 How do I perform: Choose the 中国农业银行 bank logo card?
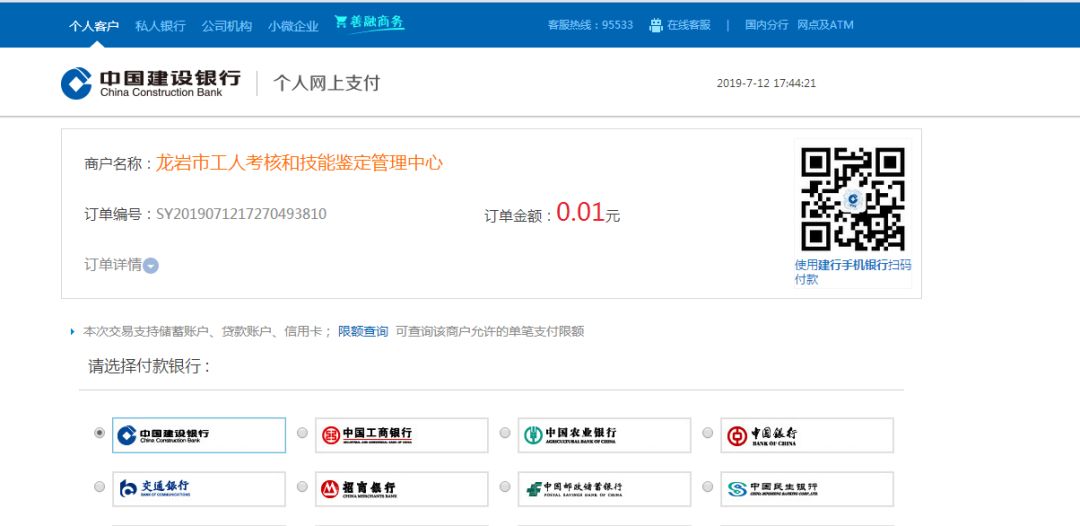coord(604,435)
